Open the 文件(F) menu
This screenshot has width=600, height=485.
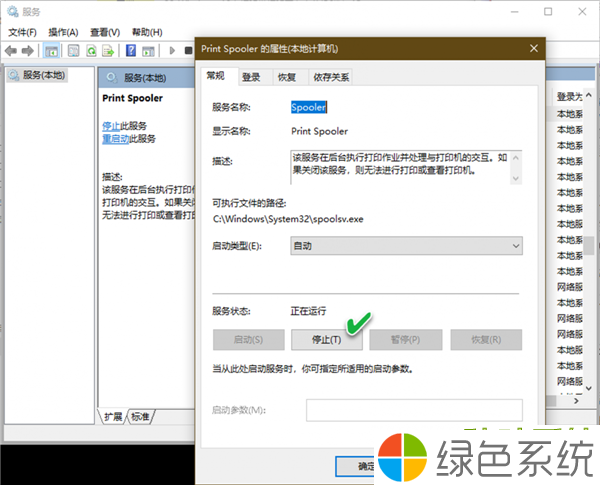[x=22, y=32]
